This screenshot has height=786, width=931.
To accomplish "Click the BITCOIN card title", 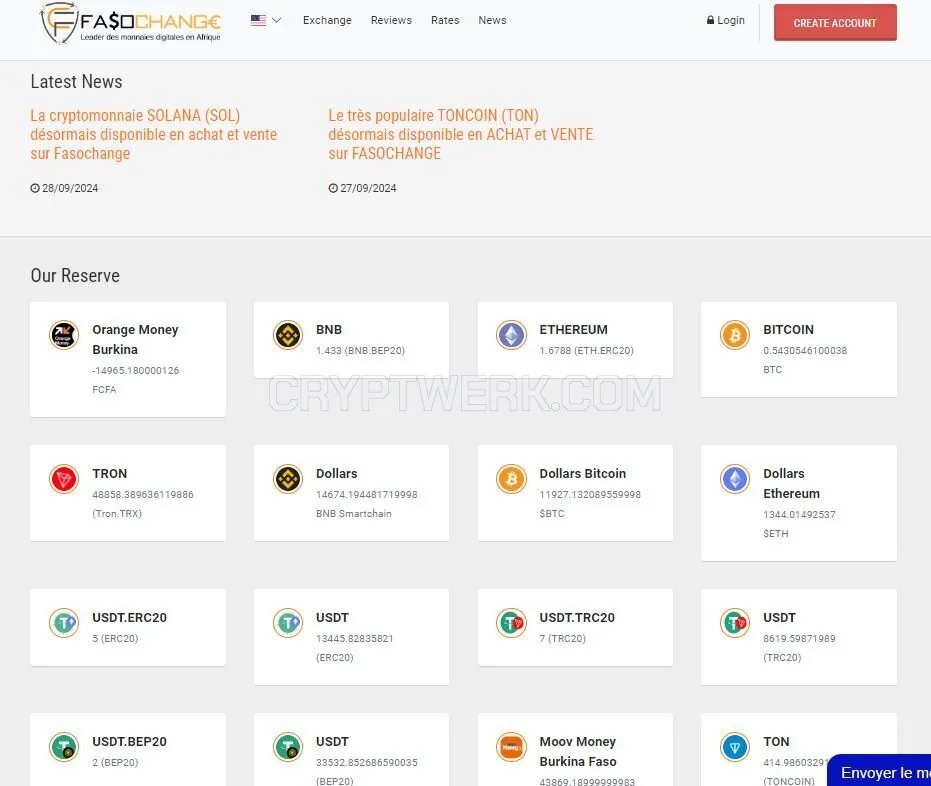I will coord(788,329).
